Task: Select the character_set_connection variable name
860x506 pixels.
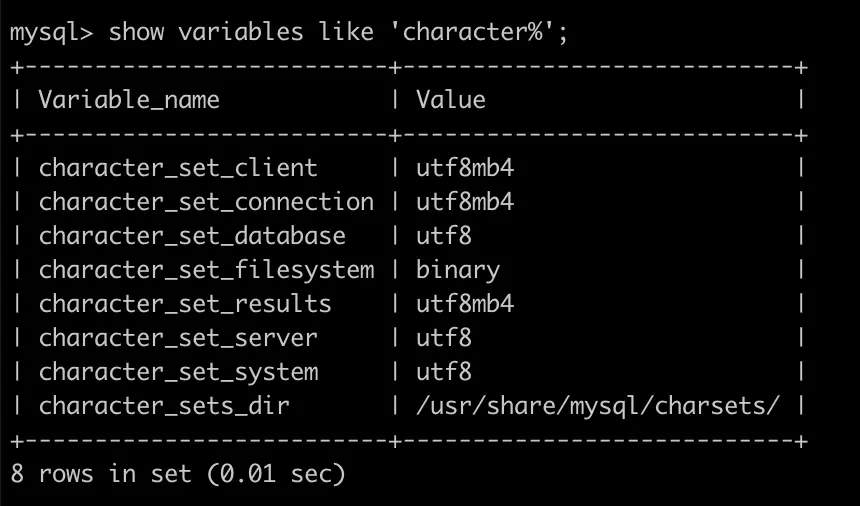Action: click(206, 202)
